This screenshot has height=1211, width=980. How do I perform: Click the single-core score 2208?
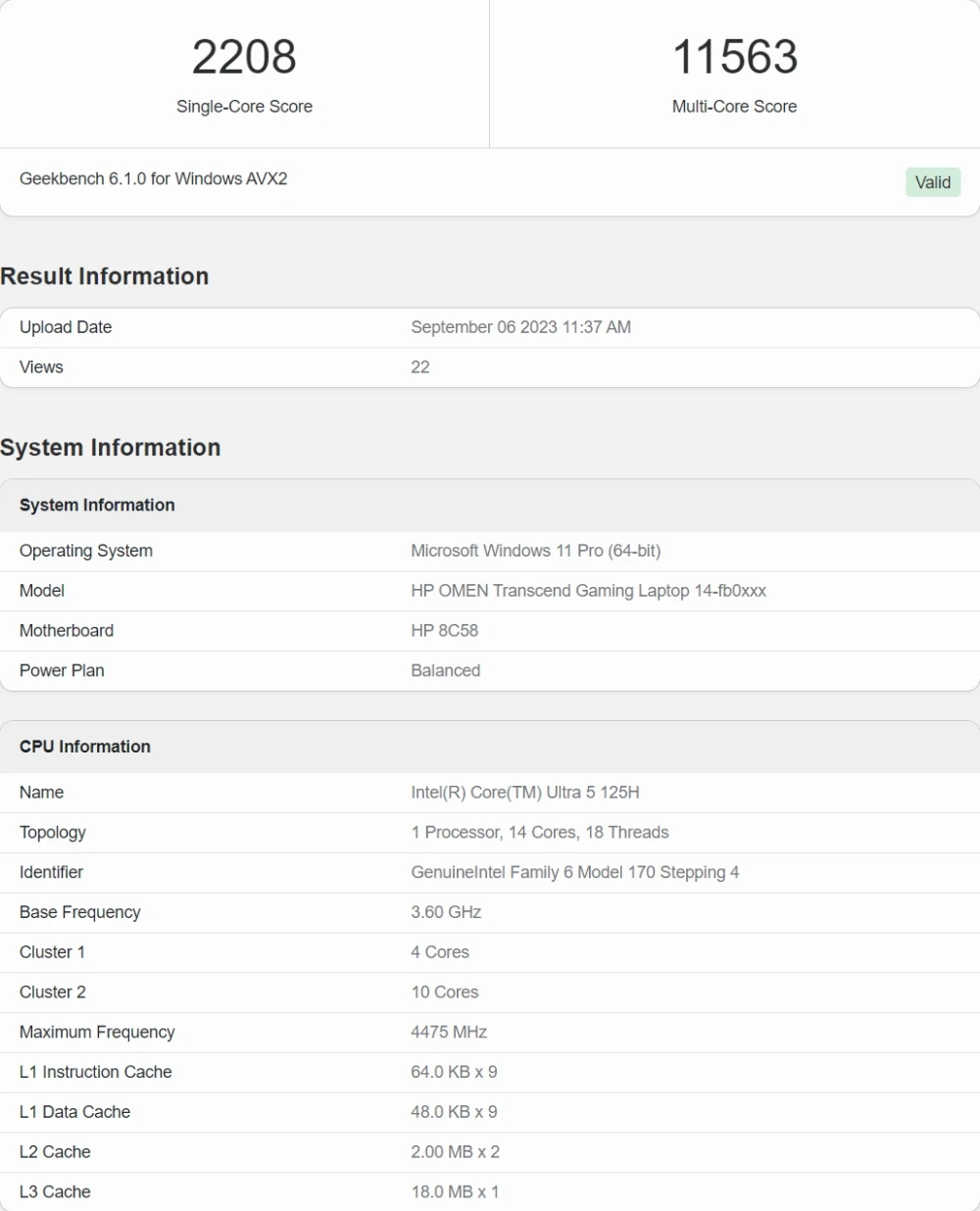[244, 57]
